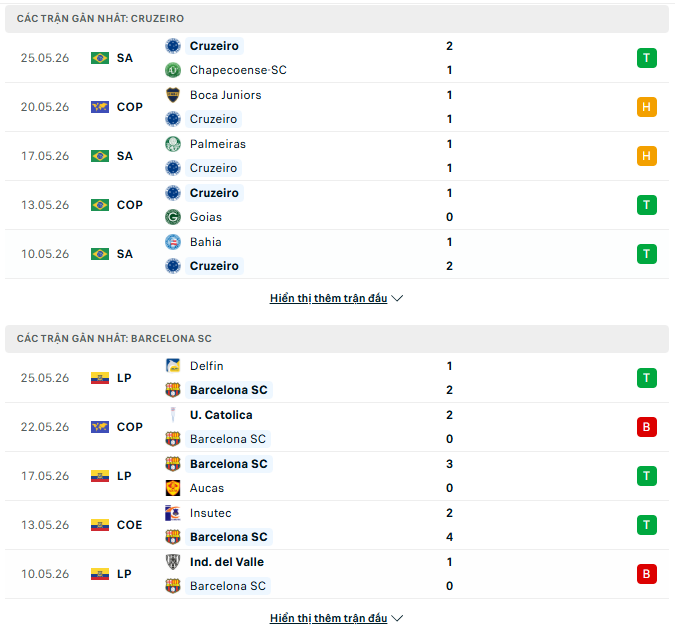Screen dimensions: 675x635
Task: Click the orange H badge for Boca Juniors match
Action: click(647, 107)
